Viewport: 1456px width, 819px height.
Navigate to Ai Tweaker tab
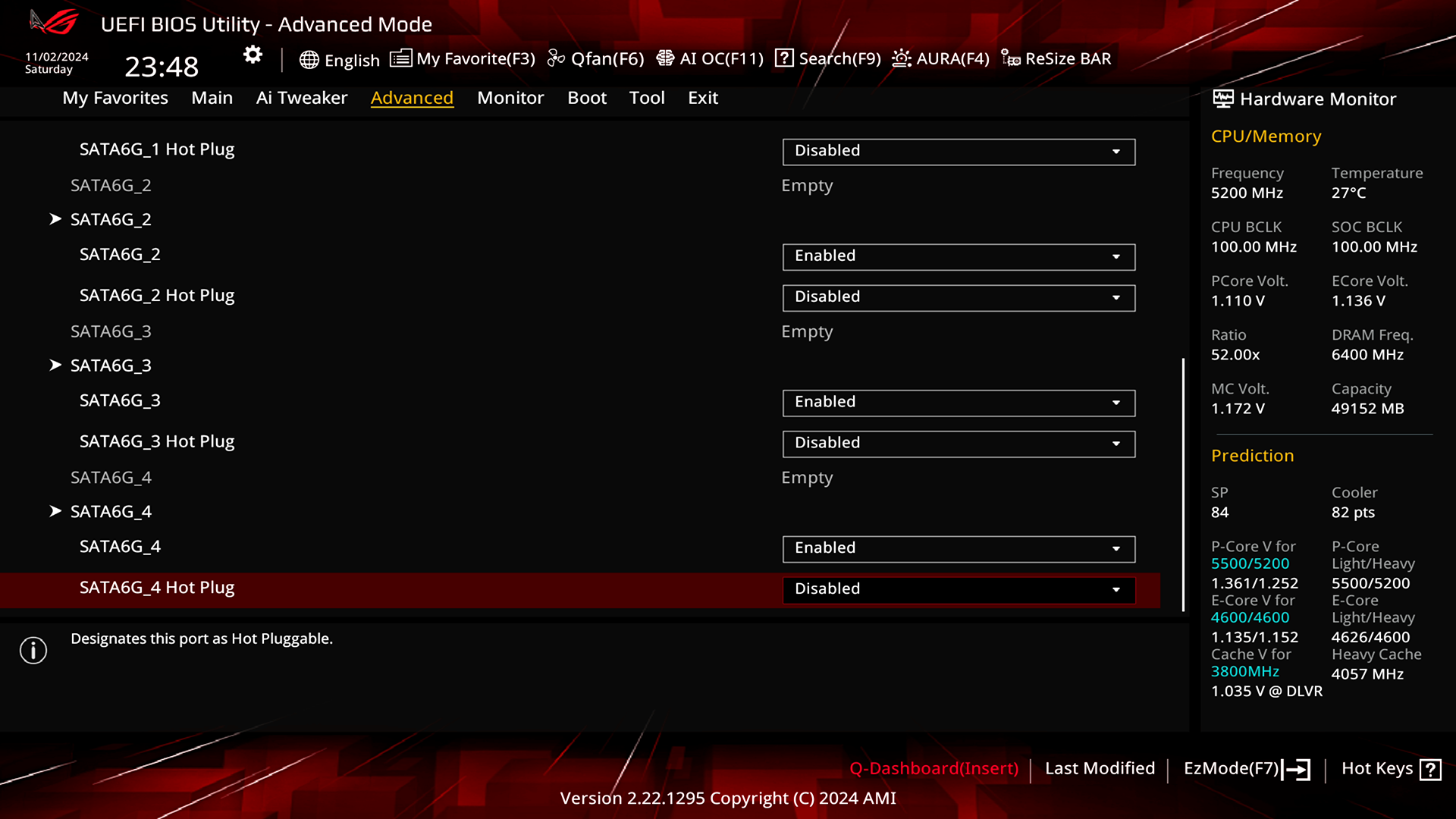click(301, 97)
